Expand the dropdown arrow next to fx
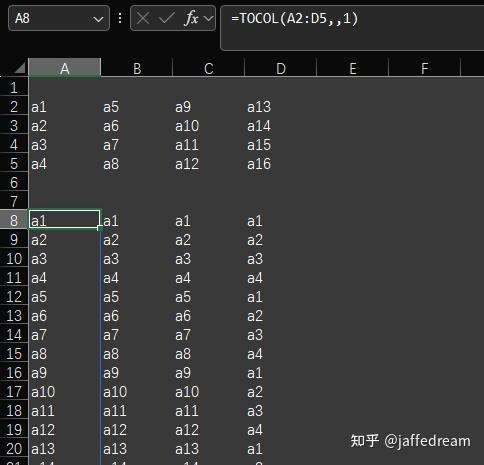The width and height of the screenshot is (484, 465). tap(209, 18)
